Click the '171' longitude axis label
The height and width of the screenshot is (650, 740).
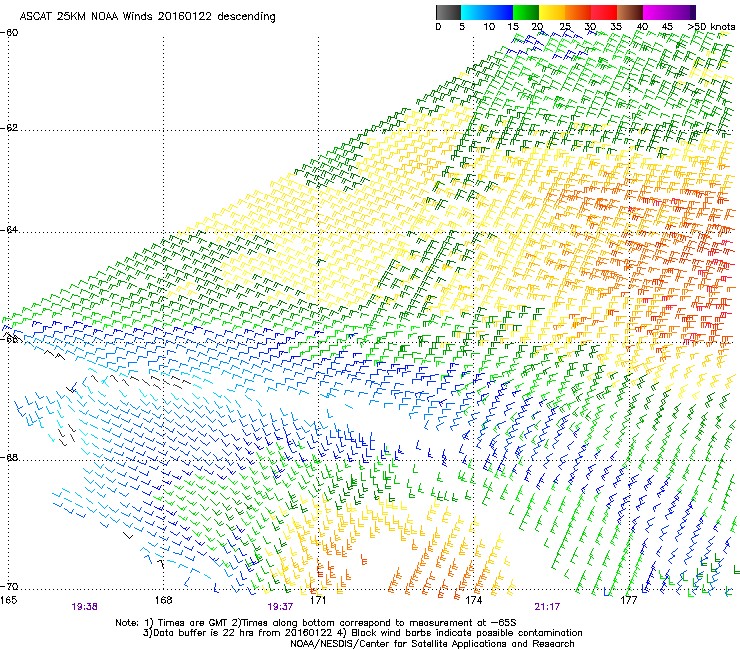click(x=318, y=600)
